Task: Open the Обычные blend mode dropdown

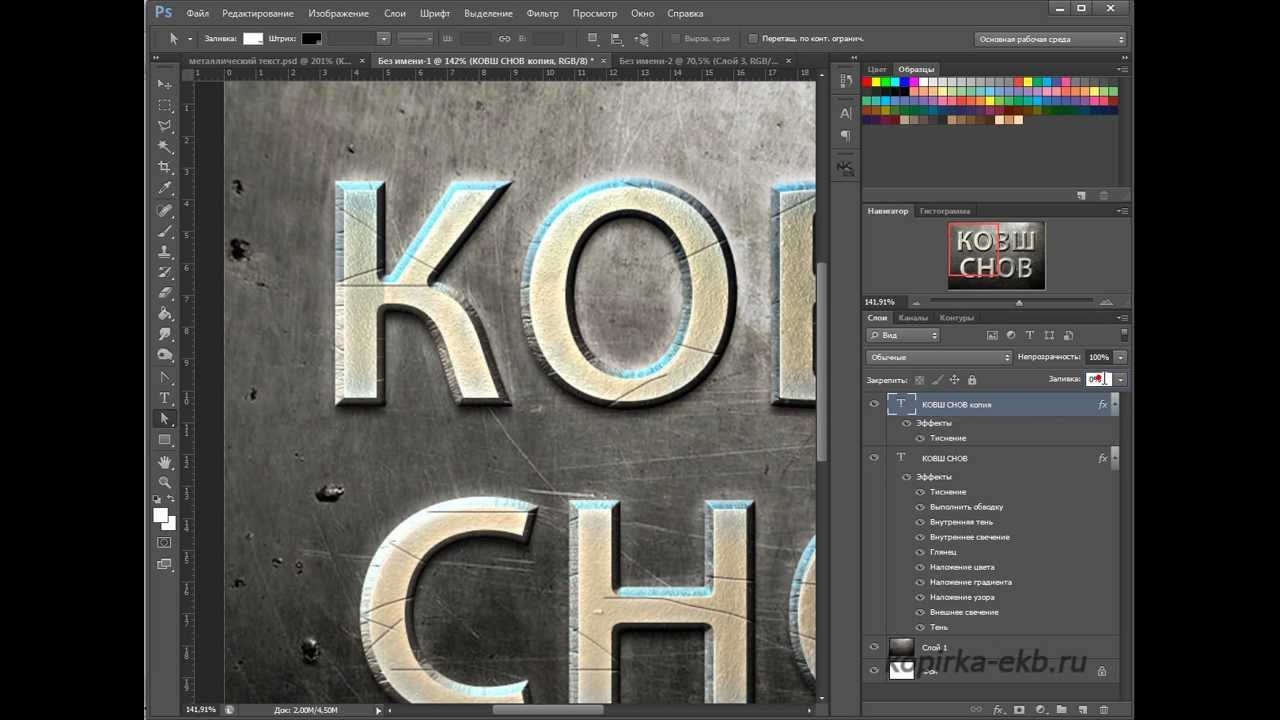Action: tap(939, 357)
